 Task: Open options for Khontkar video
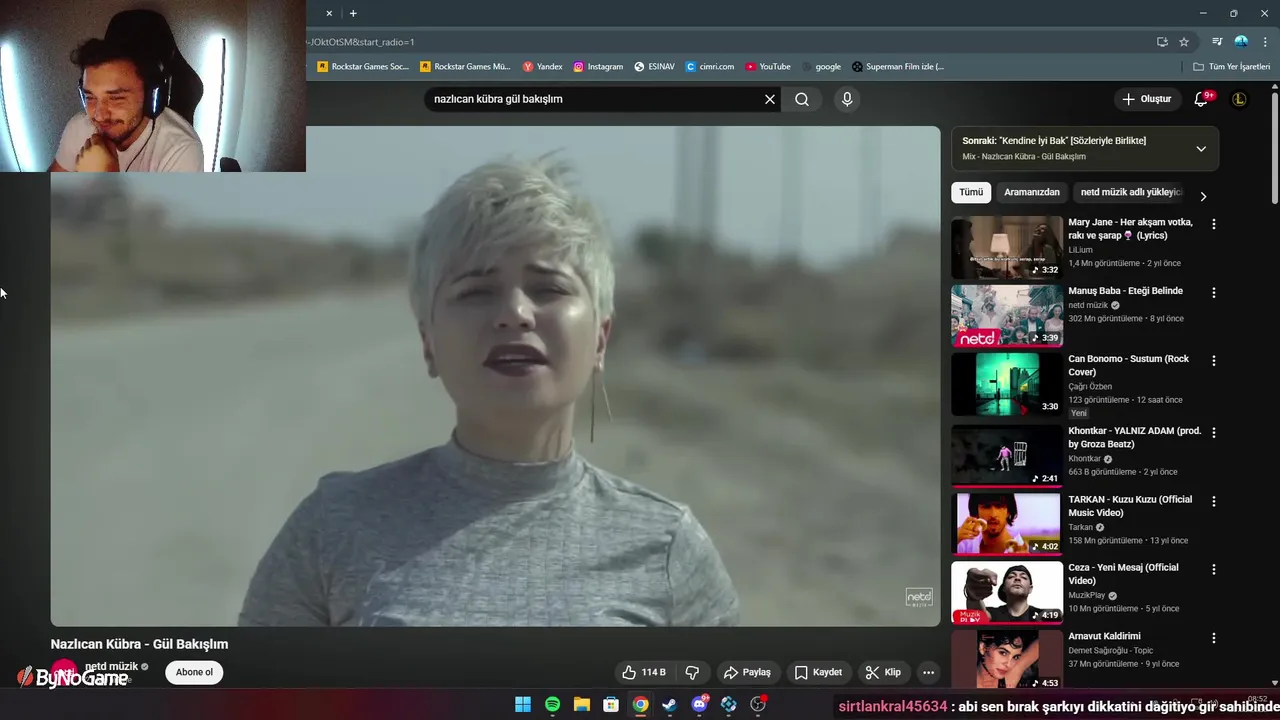pos(1214,433)
